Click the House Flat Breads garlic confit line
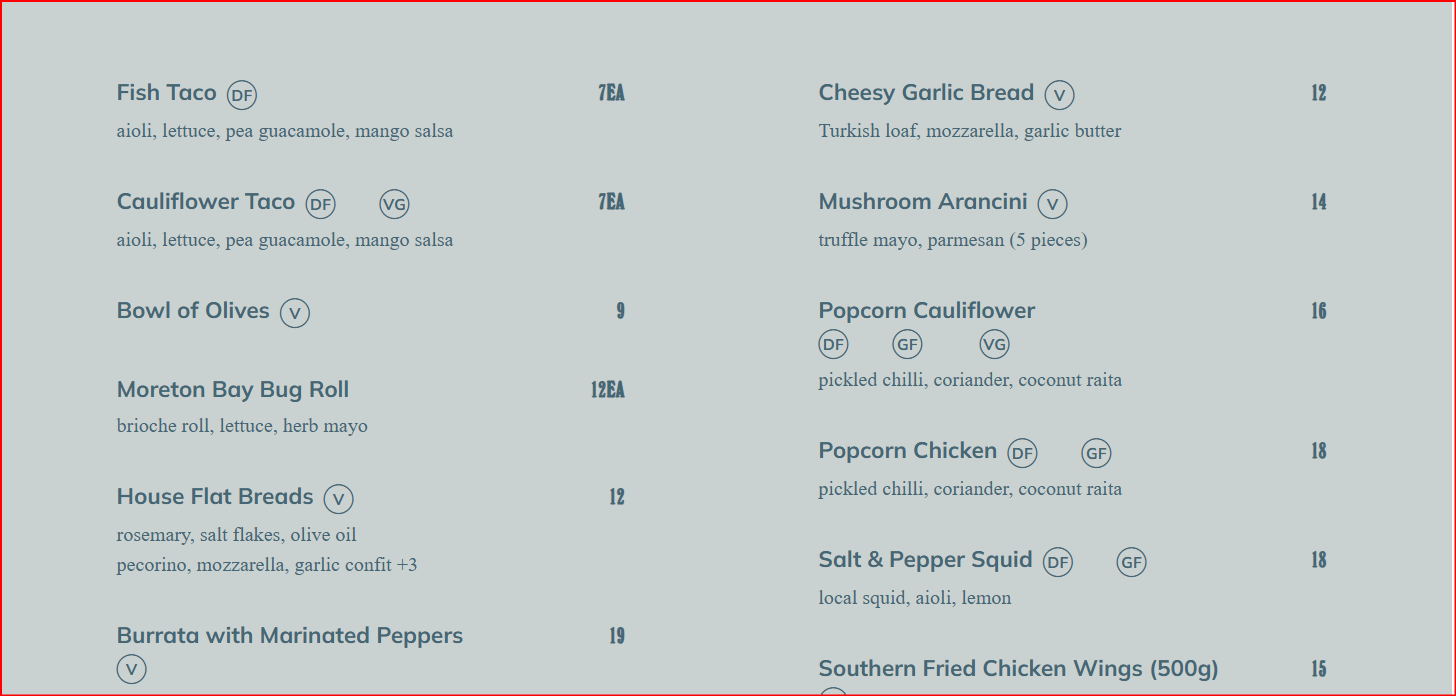The image size is (1456, 696). click(x=266, y=565)
